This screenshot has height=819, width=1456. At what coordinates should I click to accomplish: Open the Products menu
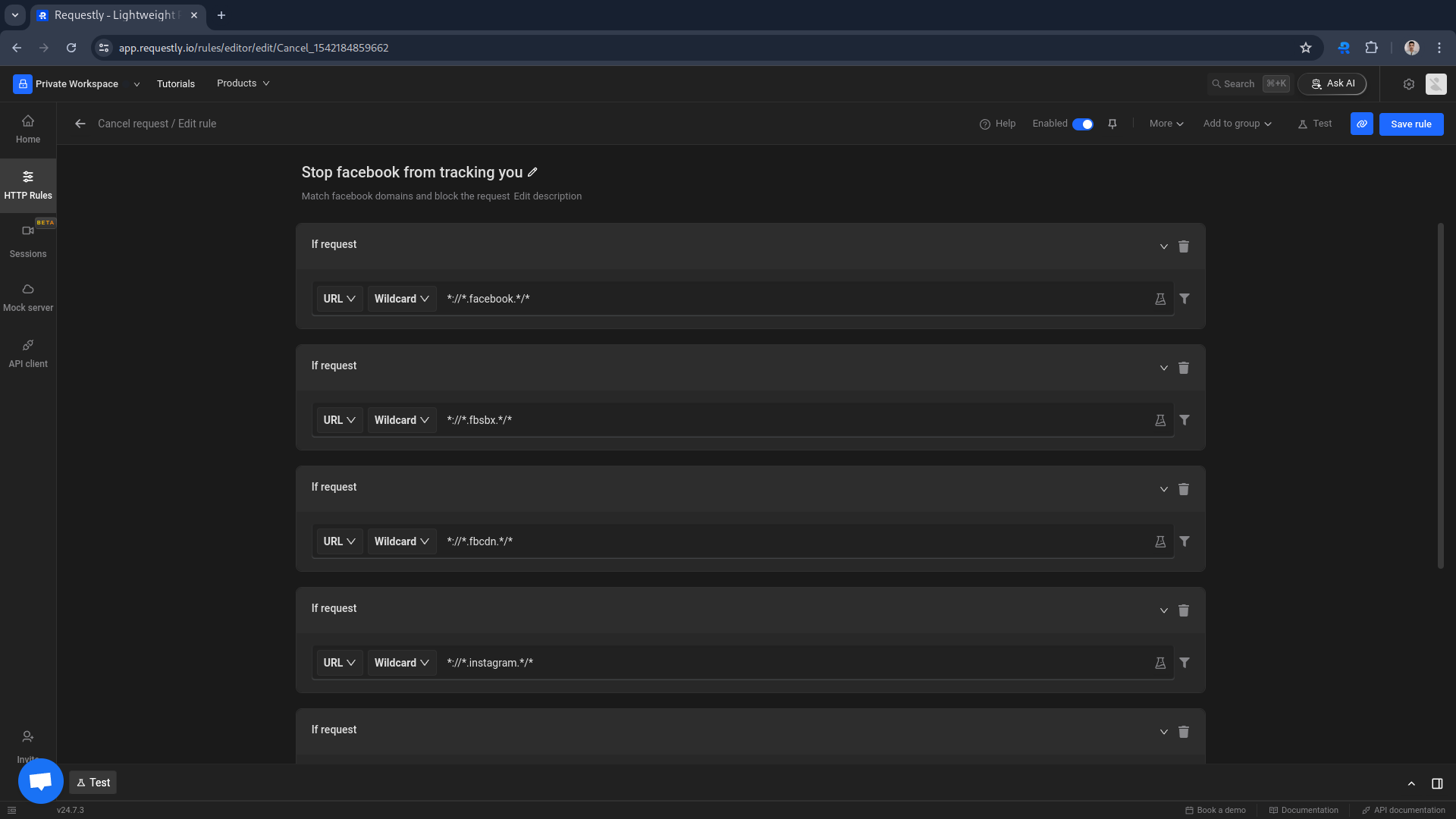tap(242, 83)
